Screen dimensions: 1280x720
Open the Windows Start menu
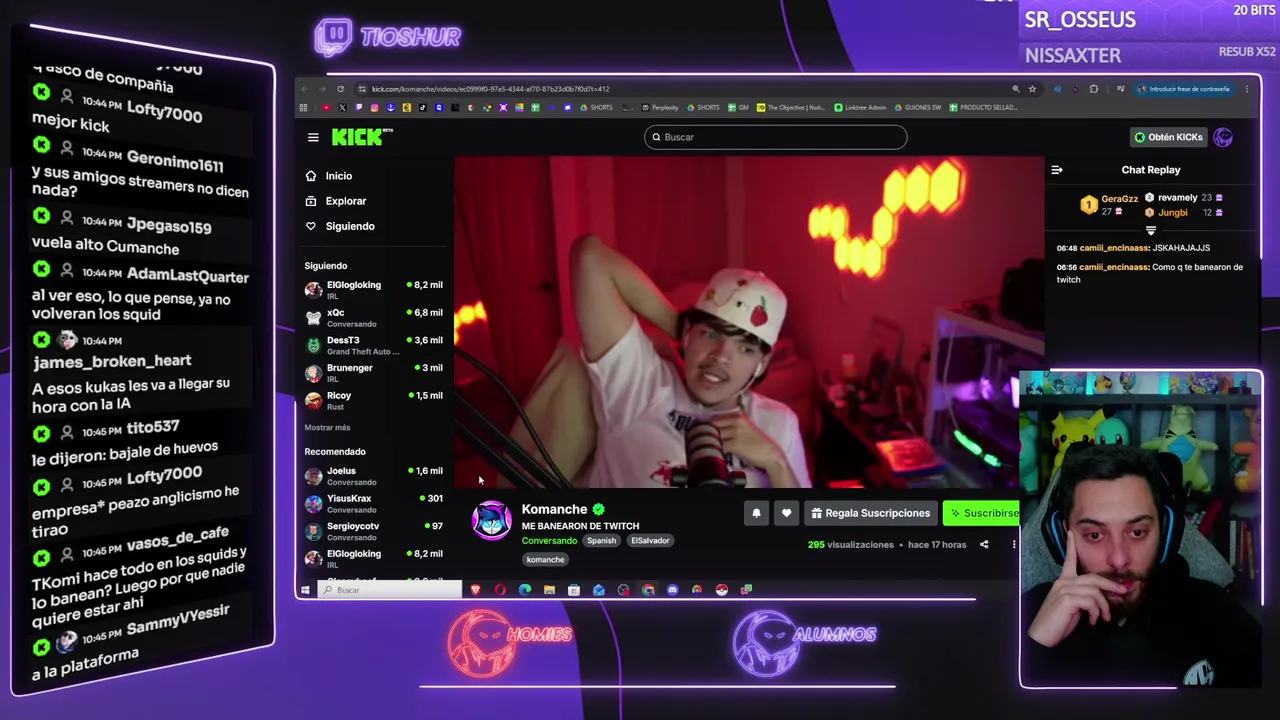click(305, 590)
